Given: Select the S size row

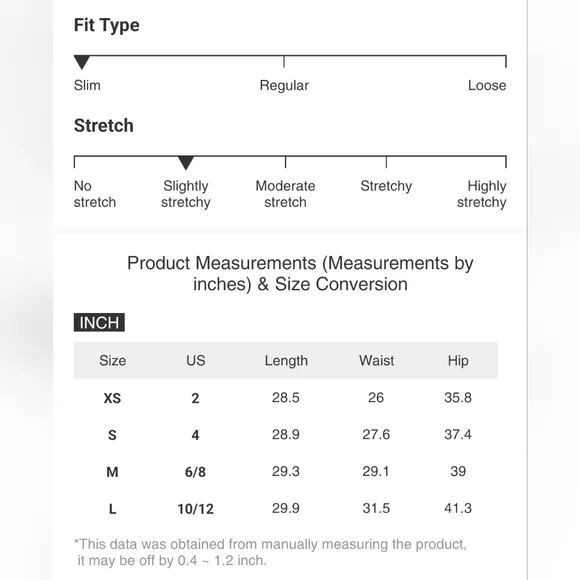Looking at the screenshot, I should (286, 434).
